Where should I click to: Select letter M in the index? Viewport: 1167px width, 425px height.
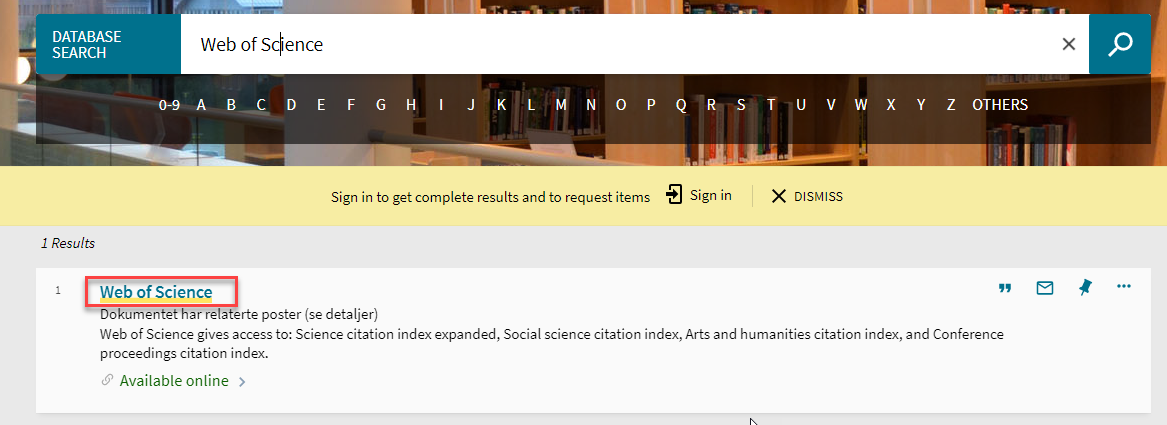(x=561, y=105)
